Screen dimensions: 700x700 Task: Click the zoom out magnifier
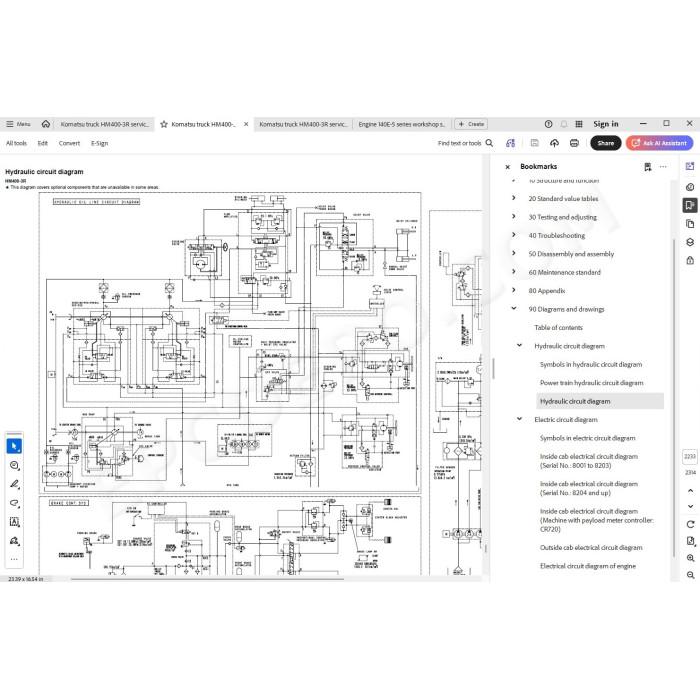tap(691, 575)
